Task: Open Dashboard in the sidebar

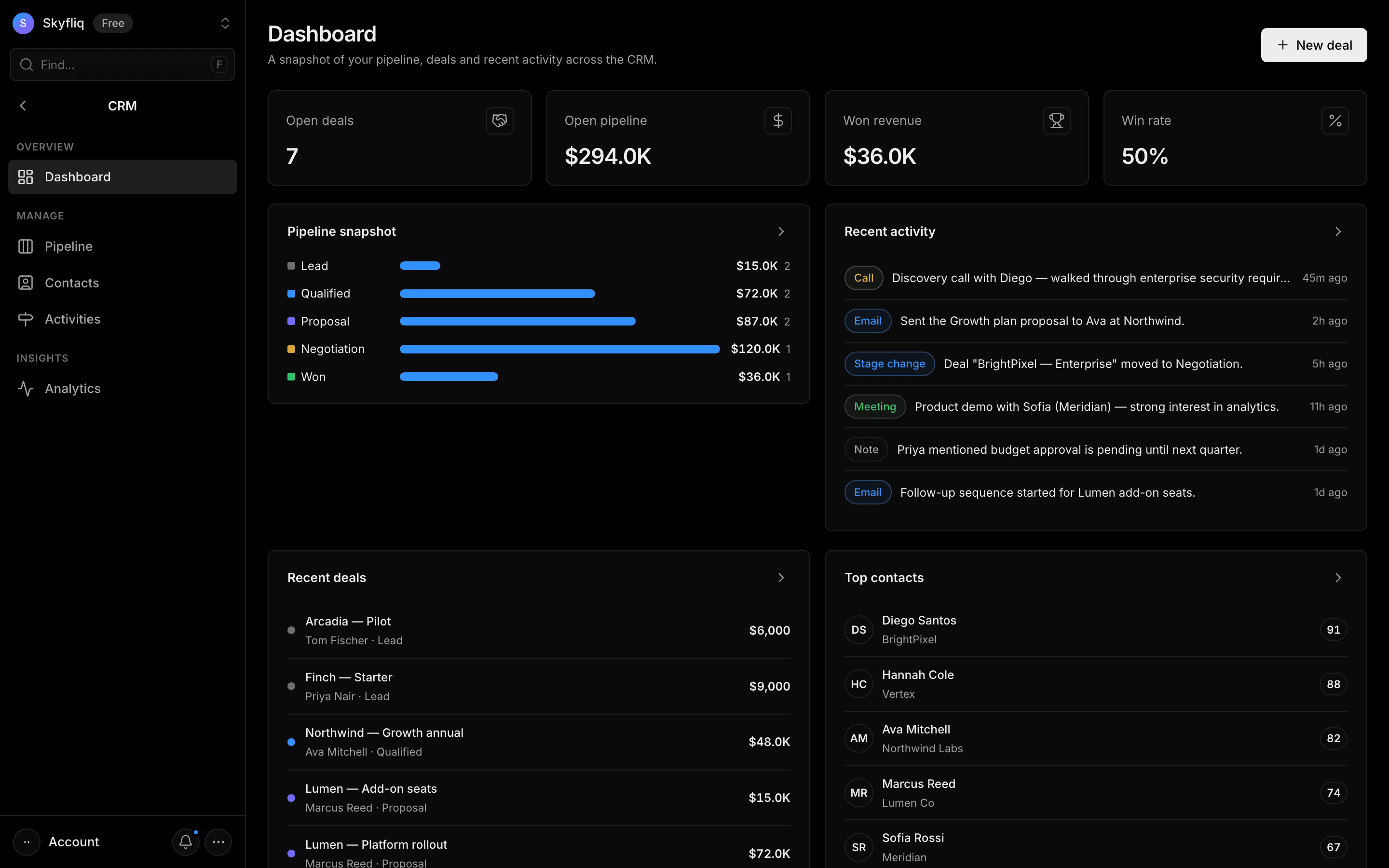Action: (x=122, y=177)
